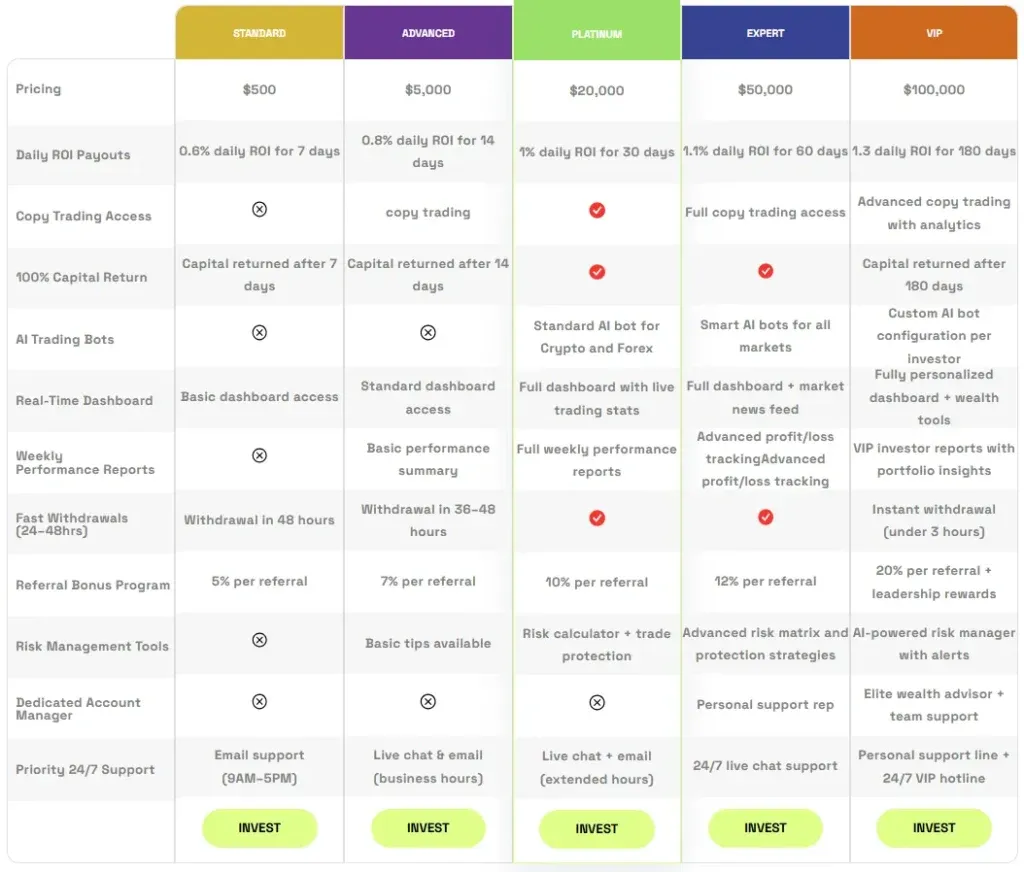The height and width of the screenshot is (872, 1024).
Task: Click the Platinum plan Fast Withdrawals checkmark
Action: pos(597,518)
